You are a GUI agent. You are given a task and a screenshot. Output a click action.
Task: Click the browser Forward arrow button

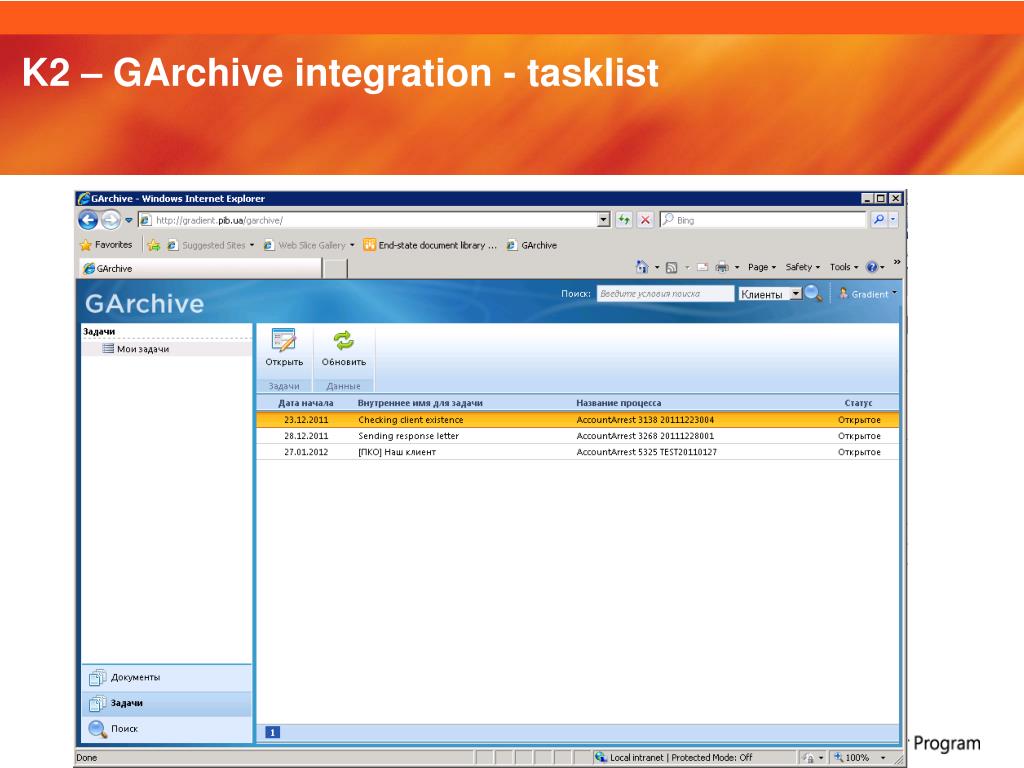[110, 220]
